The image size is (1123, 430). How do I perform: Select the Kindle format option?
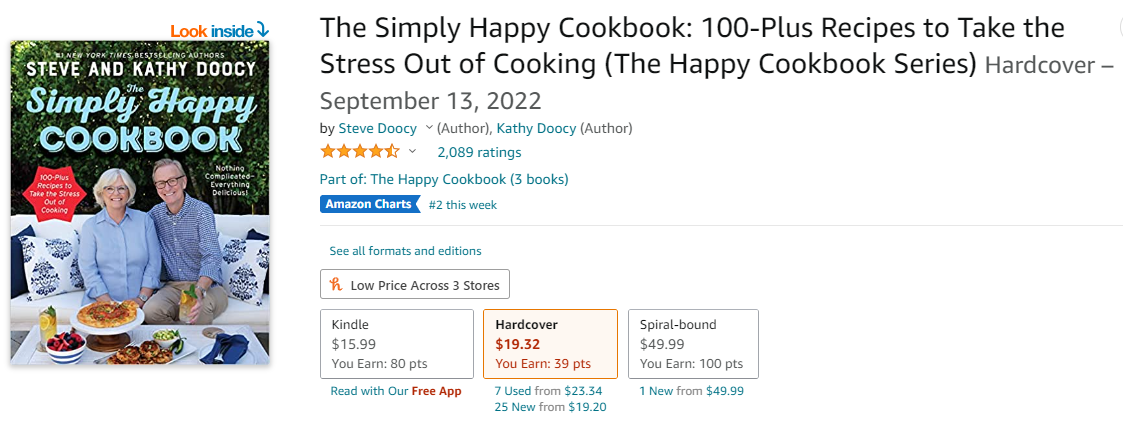(x=397, y=343)
